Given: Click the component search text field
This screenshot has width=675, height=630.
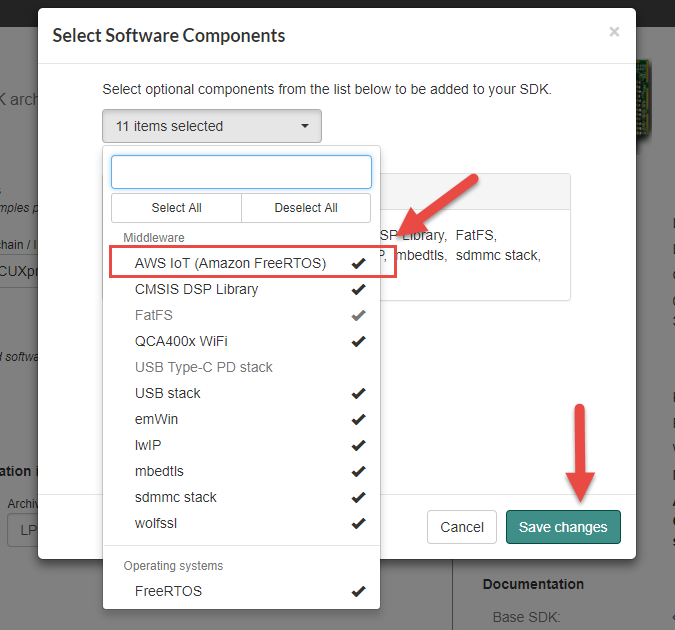Looking at the screenshot, I should [x=241, y=172].
